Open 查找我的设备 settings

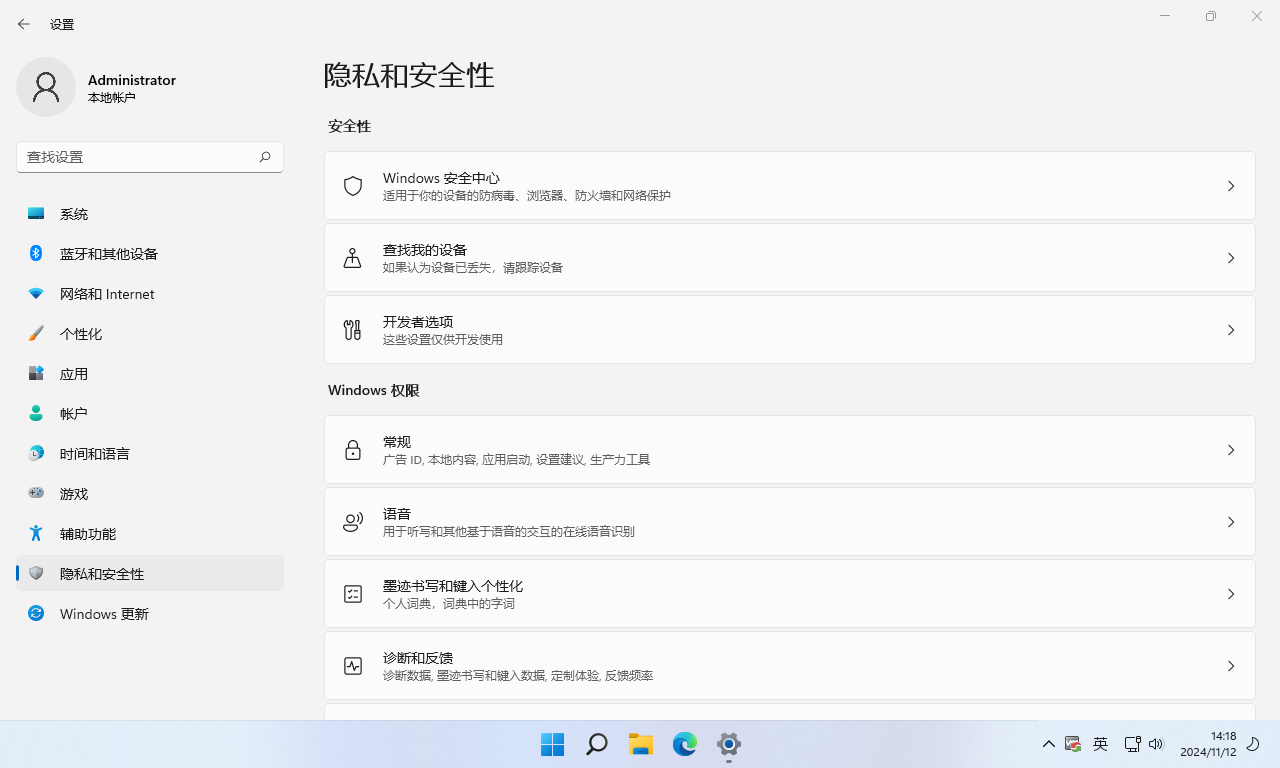[x=790, y=258]
